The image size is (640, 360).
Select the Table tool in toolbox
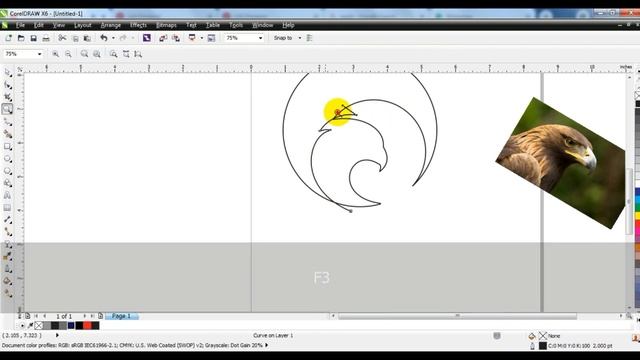[7, 208]
